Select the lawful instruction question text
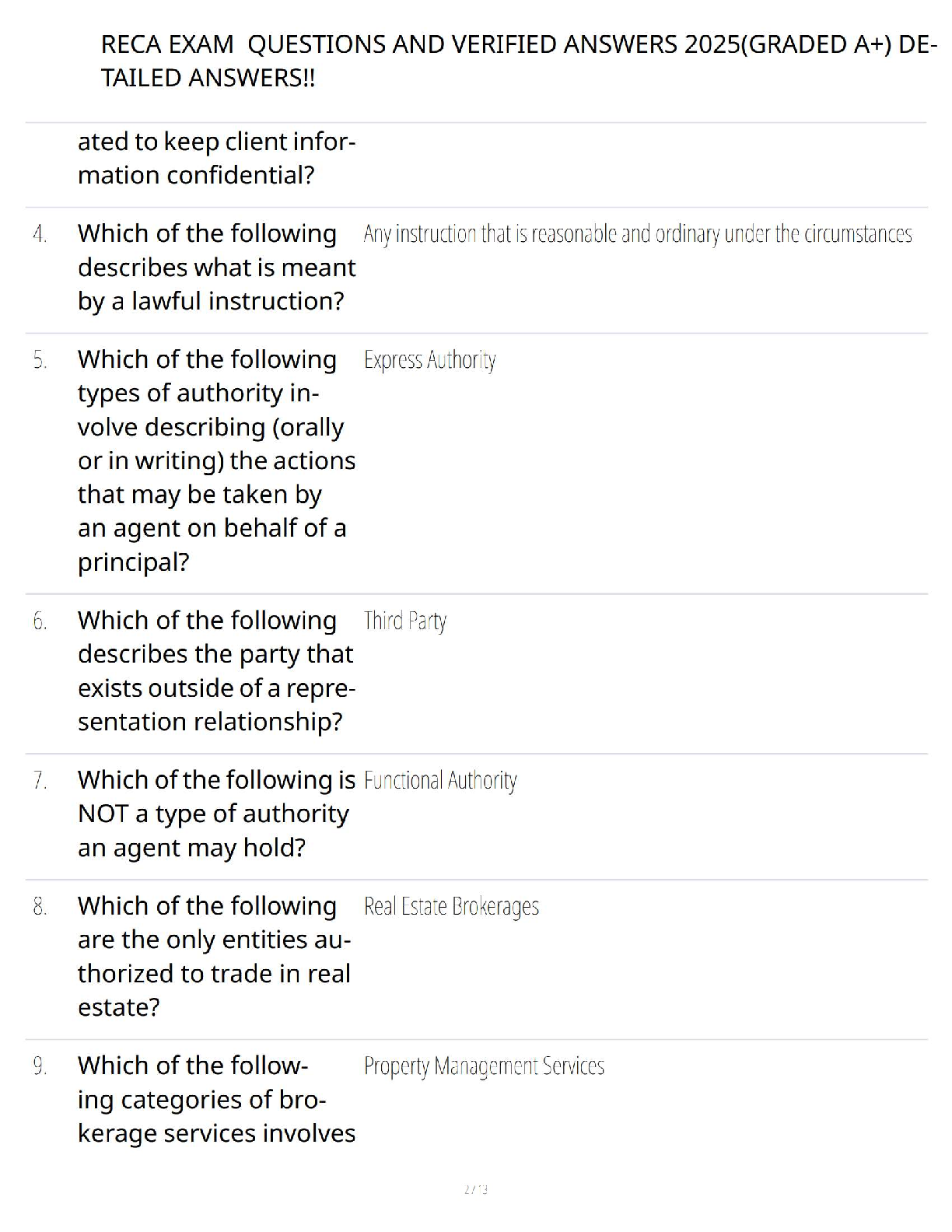Image resolution: width=952 pixels, height=1232 pixels. [216, 267]
